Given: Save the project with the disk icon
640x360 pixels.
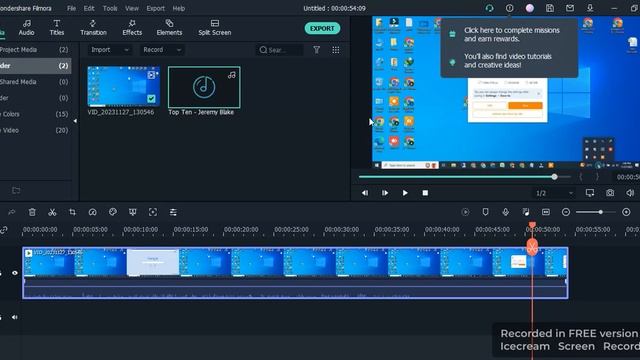Looking at the screenshot, I should 550,8.
